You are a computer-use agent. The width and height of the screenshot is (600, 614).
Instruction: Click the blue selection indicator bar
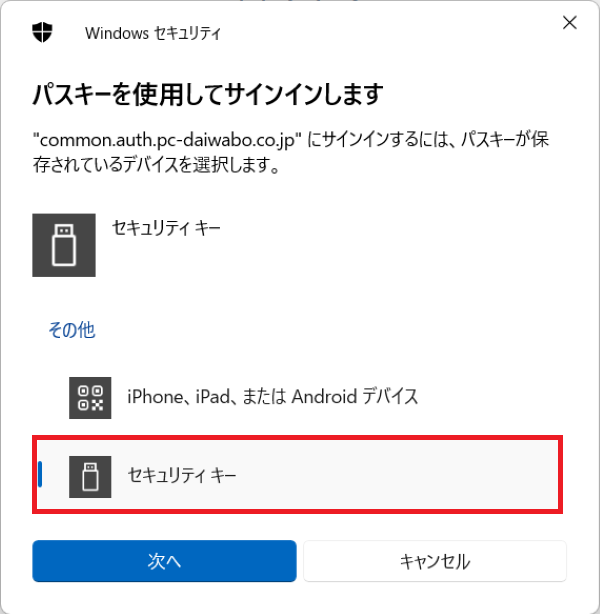[40, 474]
